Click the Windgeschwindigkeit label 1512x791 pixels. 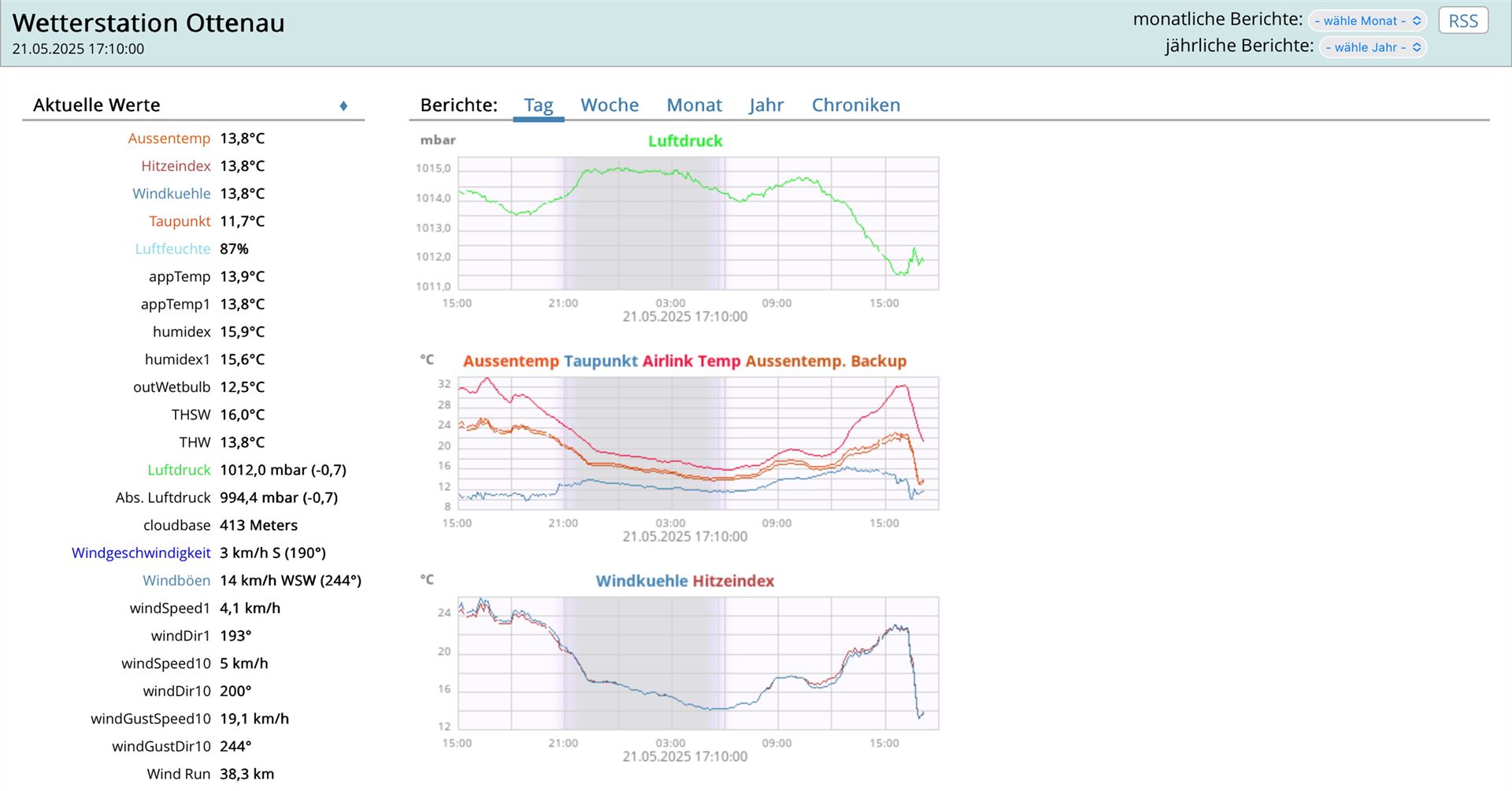click(x=141, y=553)
